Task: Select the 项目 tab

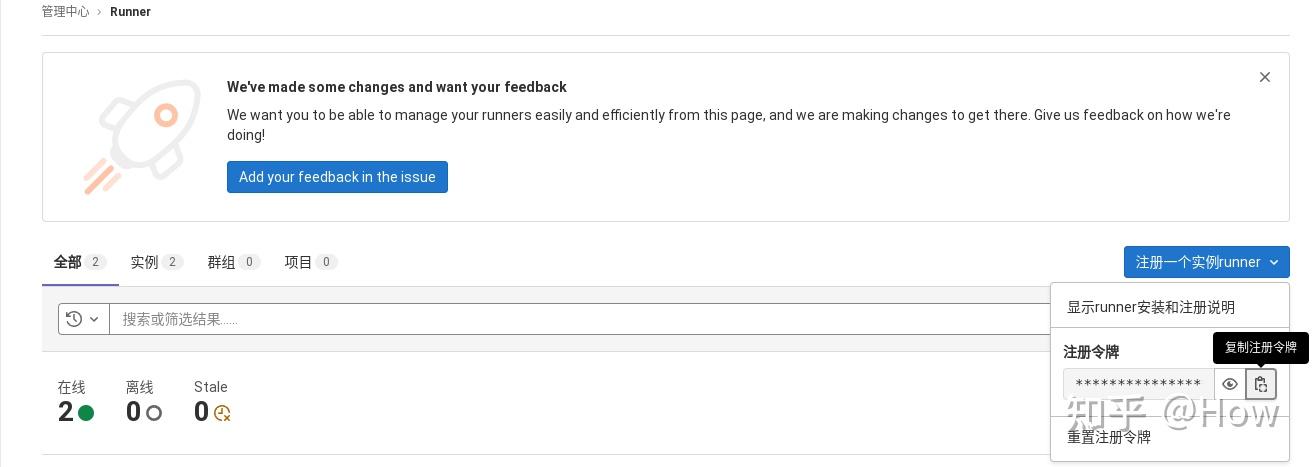Action: (310, 262)
